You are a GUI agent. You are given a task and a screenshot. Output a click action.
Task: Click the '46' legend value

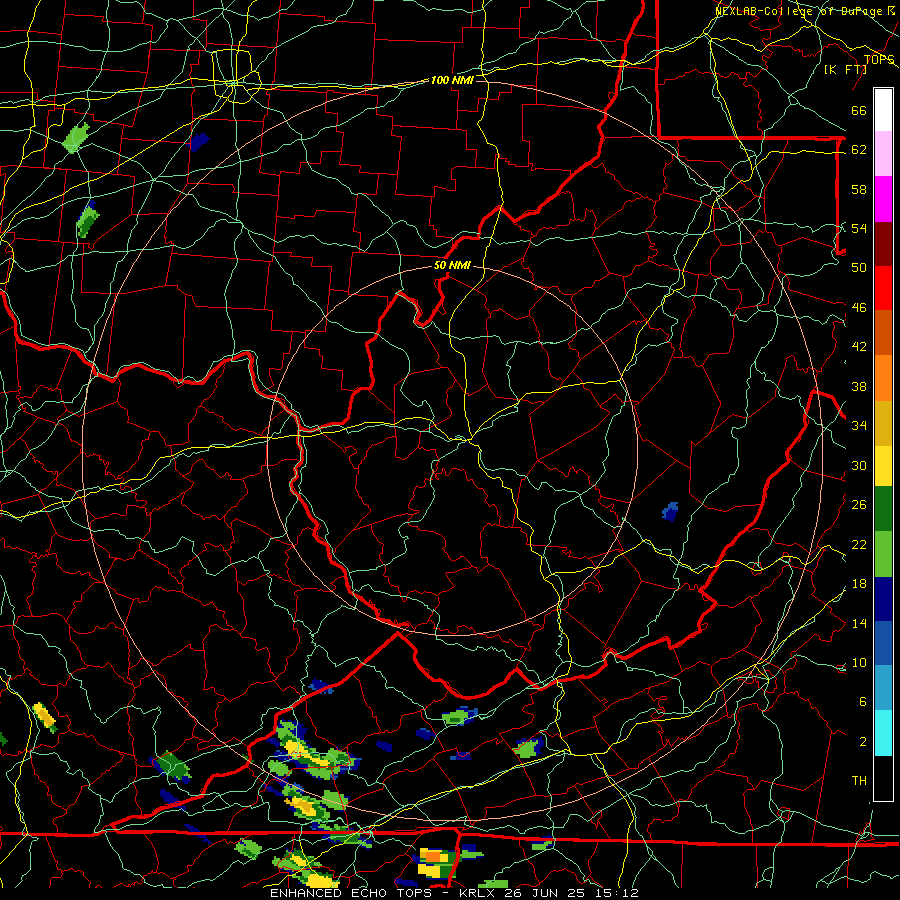click(859, 307)
